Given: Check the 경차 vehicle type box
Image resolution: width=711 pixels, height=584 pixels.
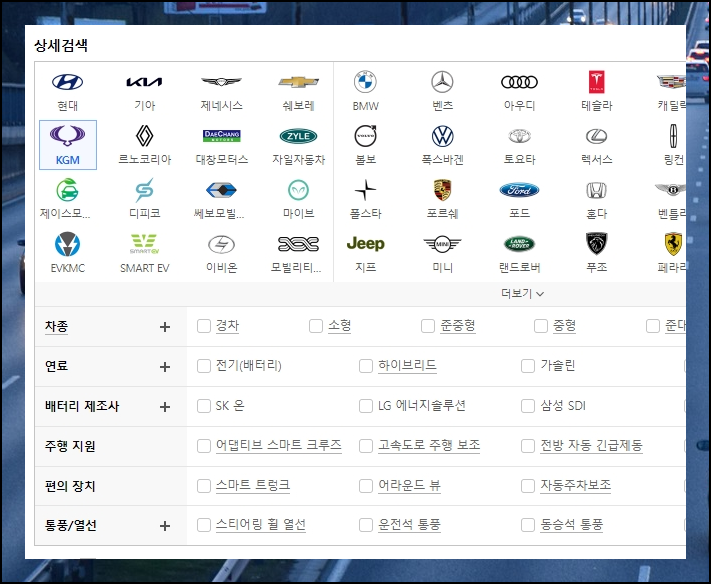Looking at the screenshot, I should coord(204,326).
